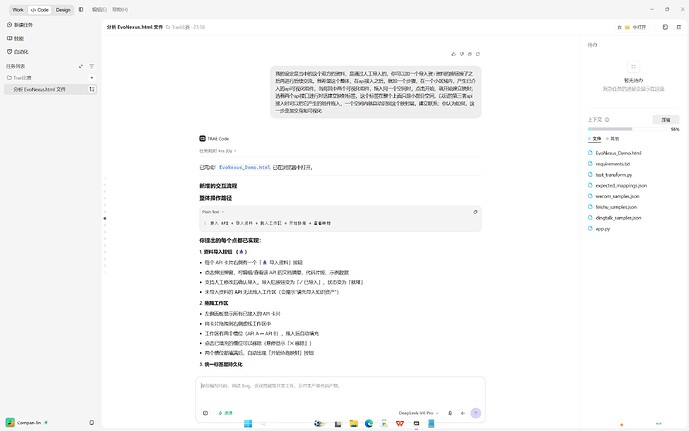The width and height of the screenshot is (689, 431).
Task: Open dingtalk_samples.json in the context list
Action: [618, 218]
